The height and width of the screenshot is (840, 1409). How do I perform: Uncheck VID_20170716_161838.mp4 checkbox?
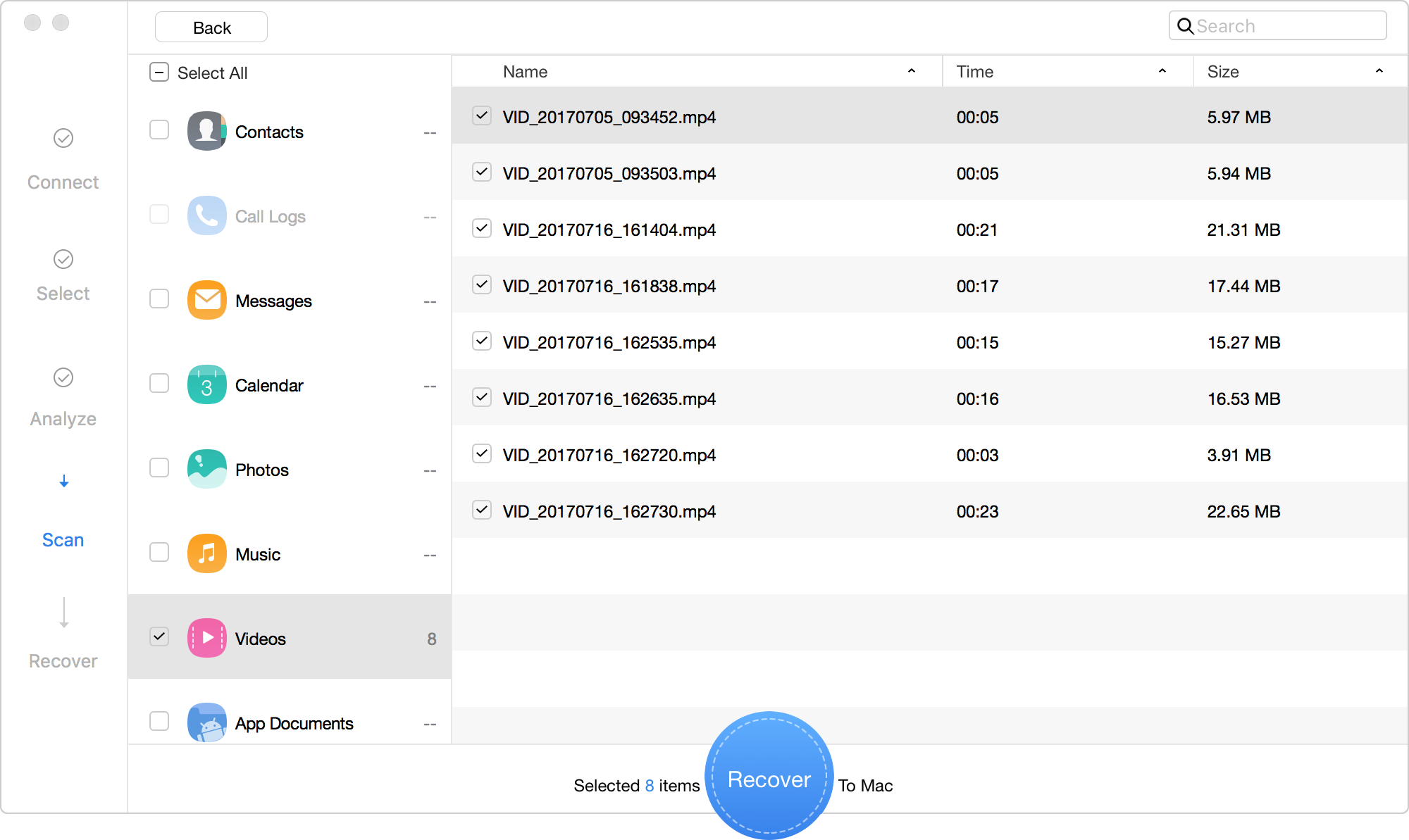tap(482, 284)
